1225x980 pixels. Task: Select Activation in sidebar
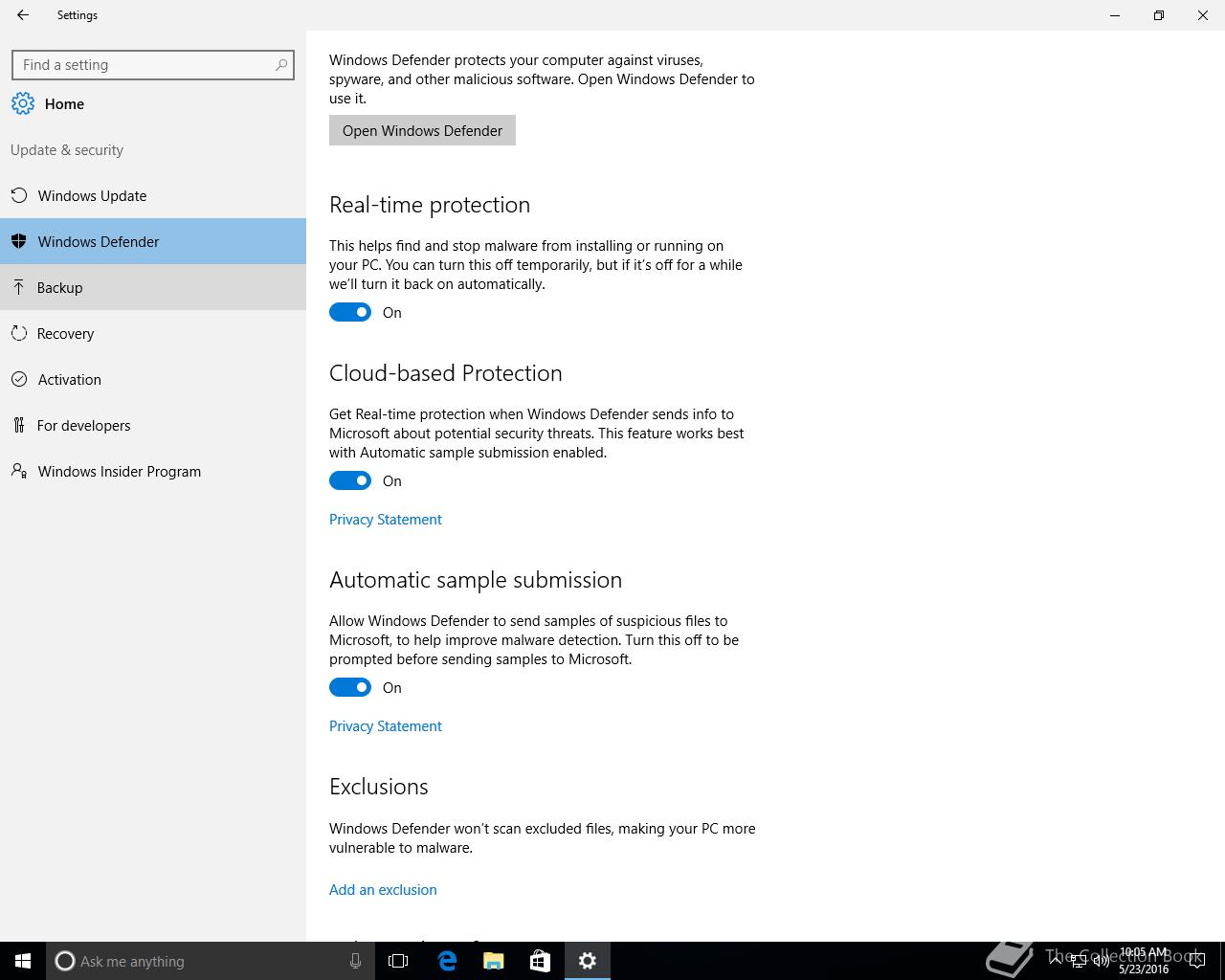pyautogui.click(x=153, y=379)
